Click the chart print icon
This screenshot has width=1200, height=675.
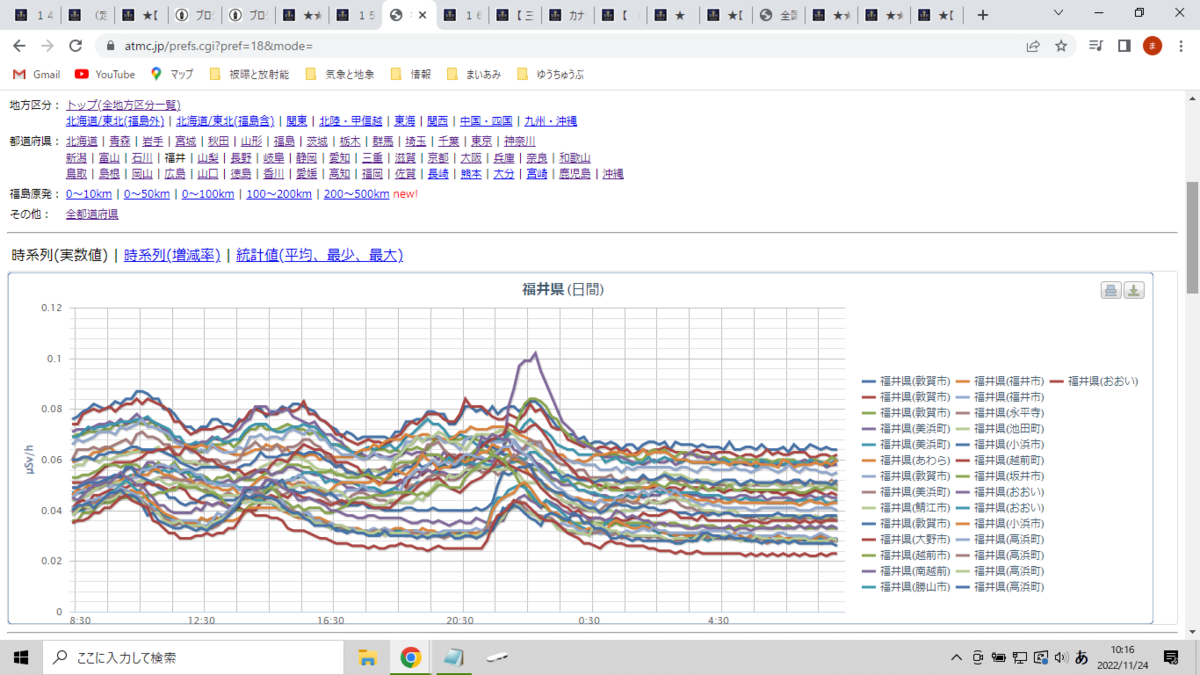click(1111, 290)
